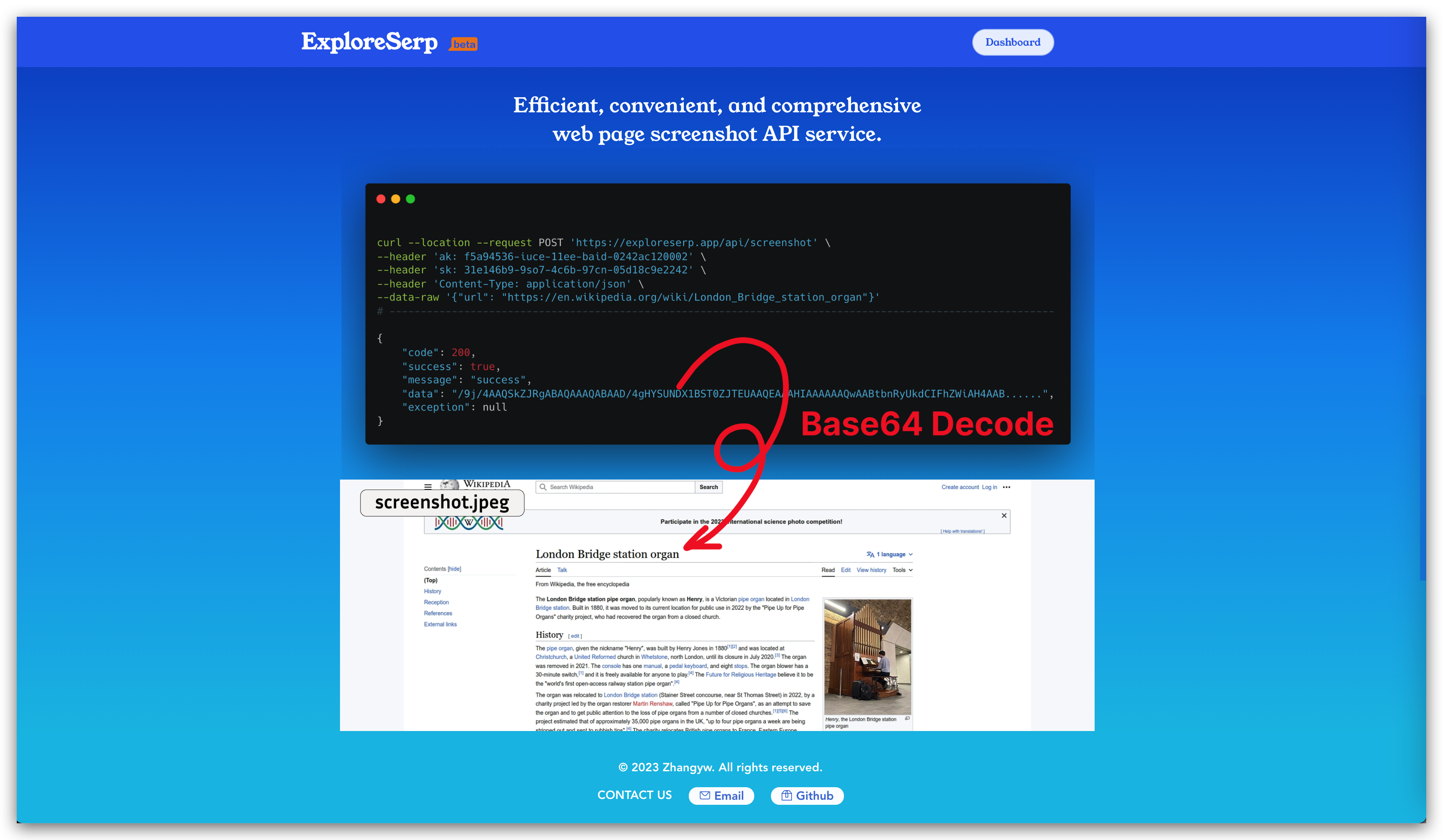
Task: Click the green dot in code window
Action: coord(410,199)
